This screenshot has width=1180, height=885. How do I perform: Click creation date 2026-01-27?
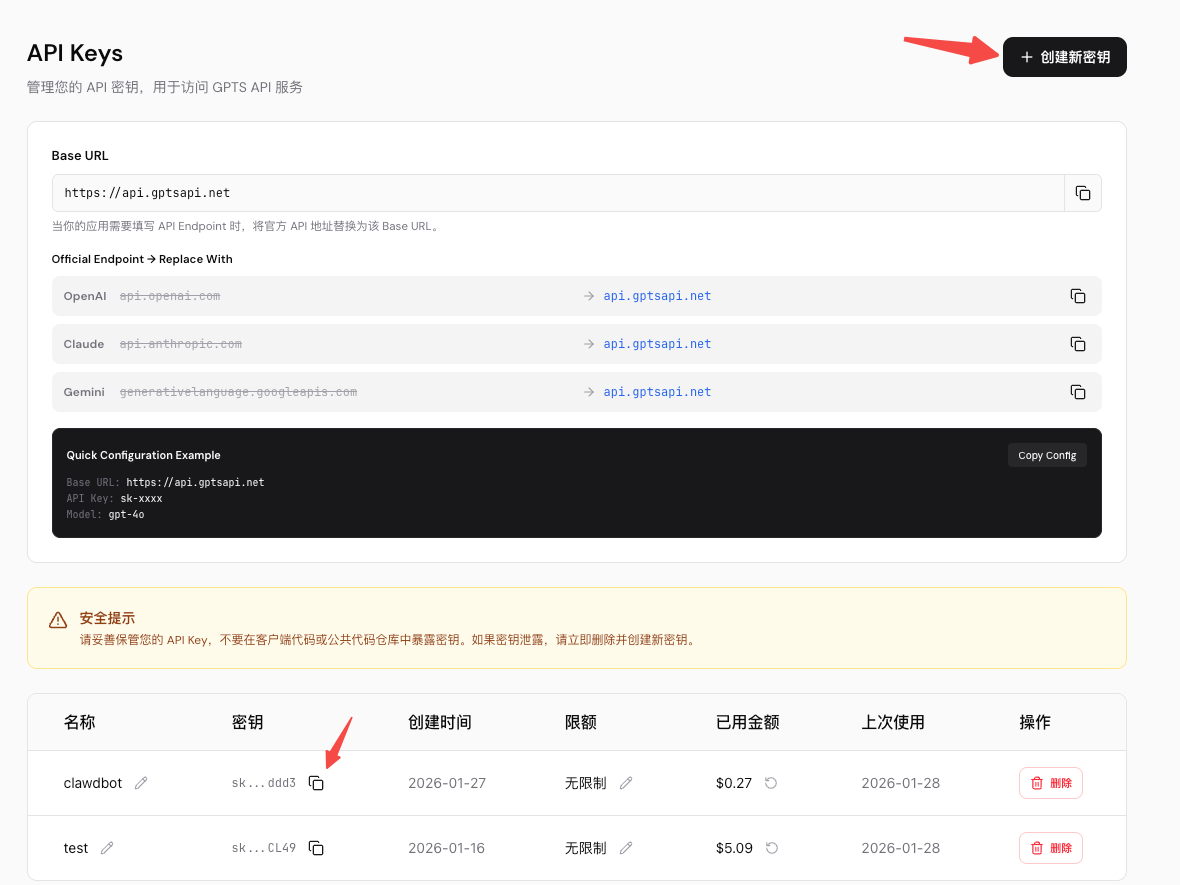tap(447, 783)
